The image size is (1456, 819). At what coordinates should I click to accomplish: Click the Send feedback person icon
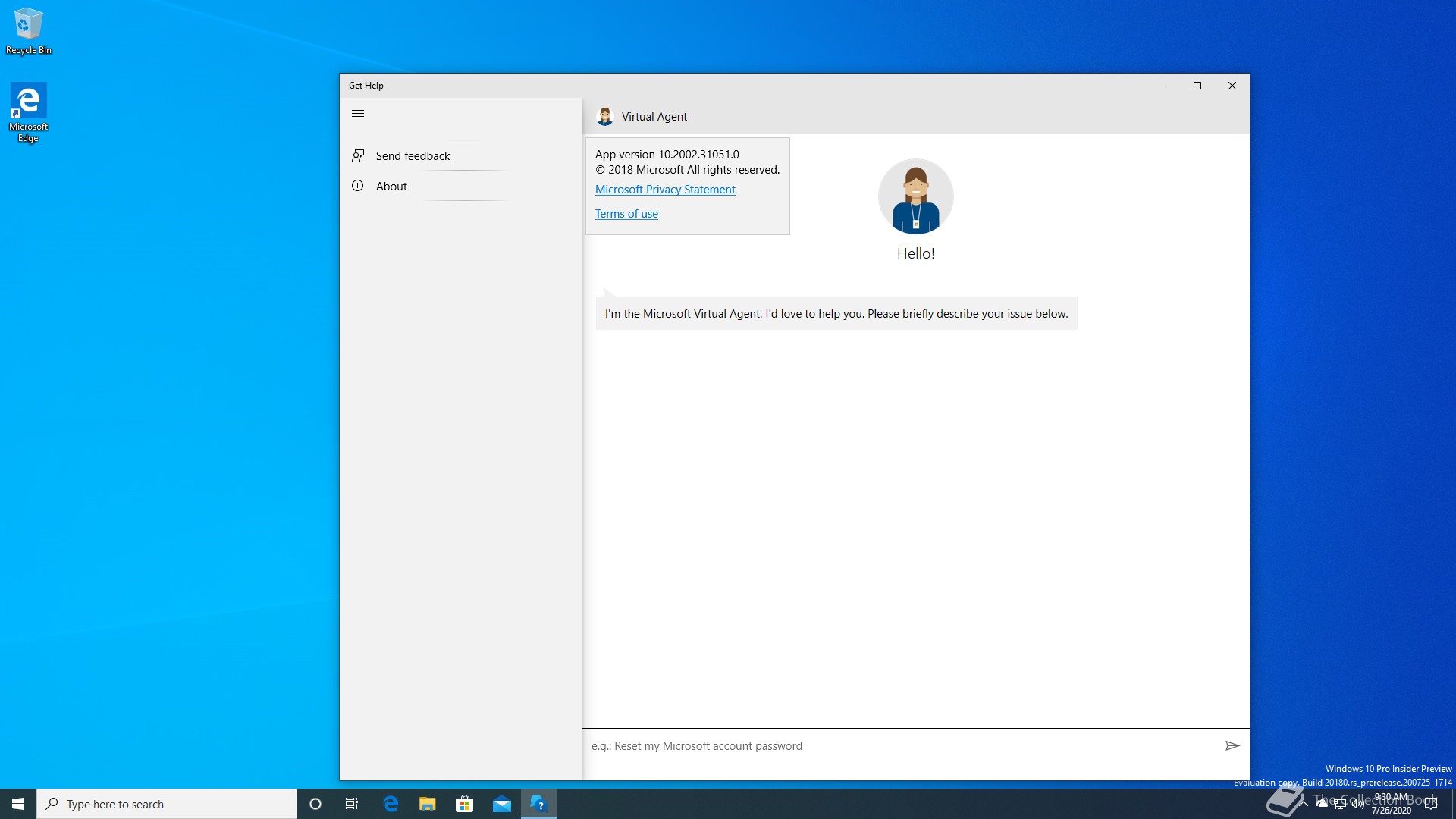pos(358,155)
